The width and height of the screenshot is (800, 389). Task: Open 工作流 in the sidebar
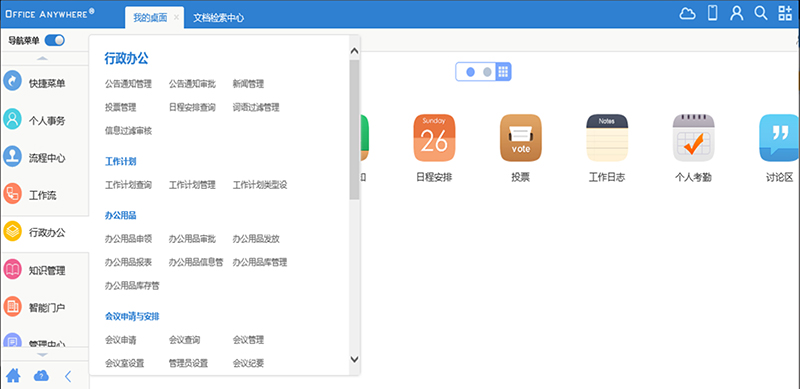(44, 196)
